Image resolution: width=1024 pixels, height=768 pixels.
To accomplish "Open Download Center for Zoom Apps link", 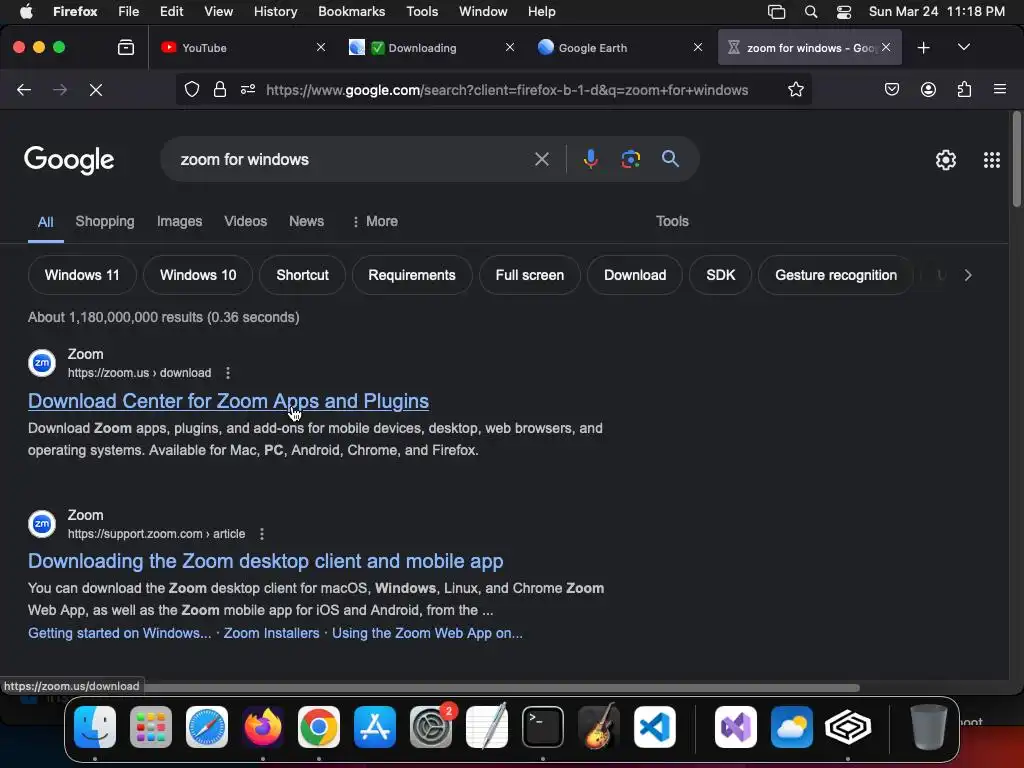I will coord(229,401).
